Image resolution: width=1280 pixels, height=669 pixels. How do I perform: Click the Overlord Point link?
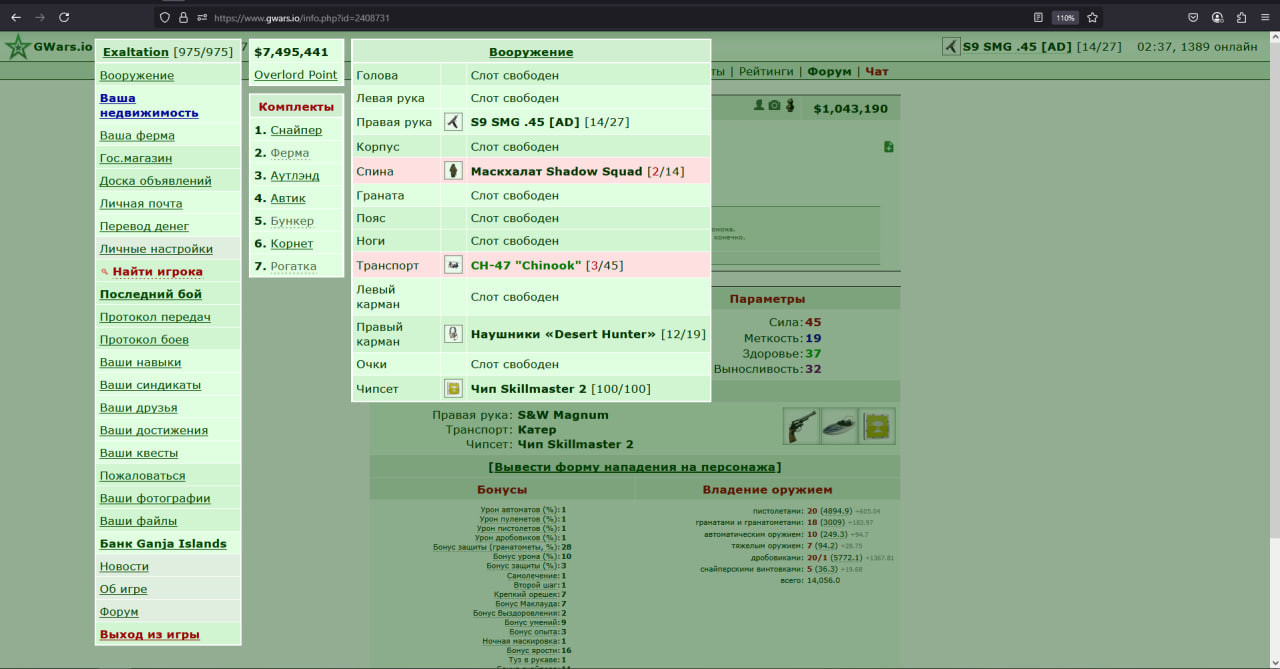click(x=296, y=75)
